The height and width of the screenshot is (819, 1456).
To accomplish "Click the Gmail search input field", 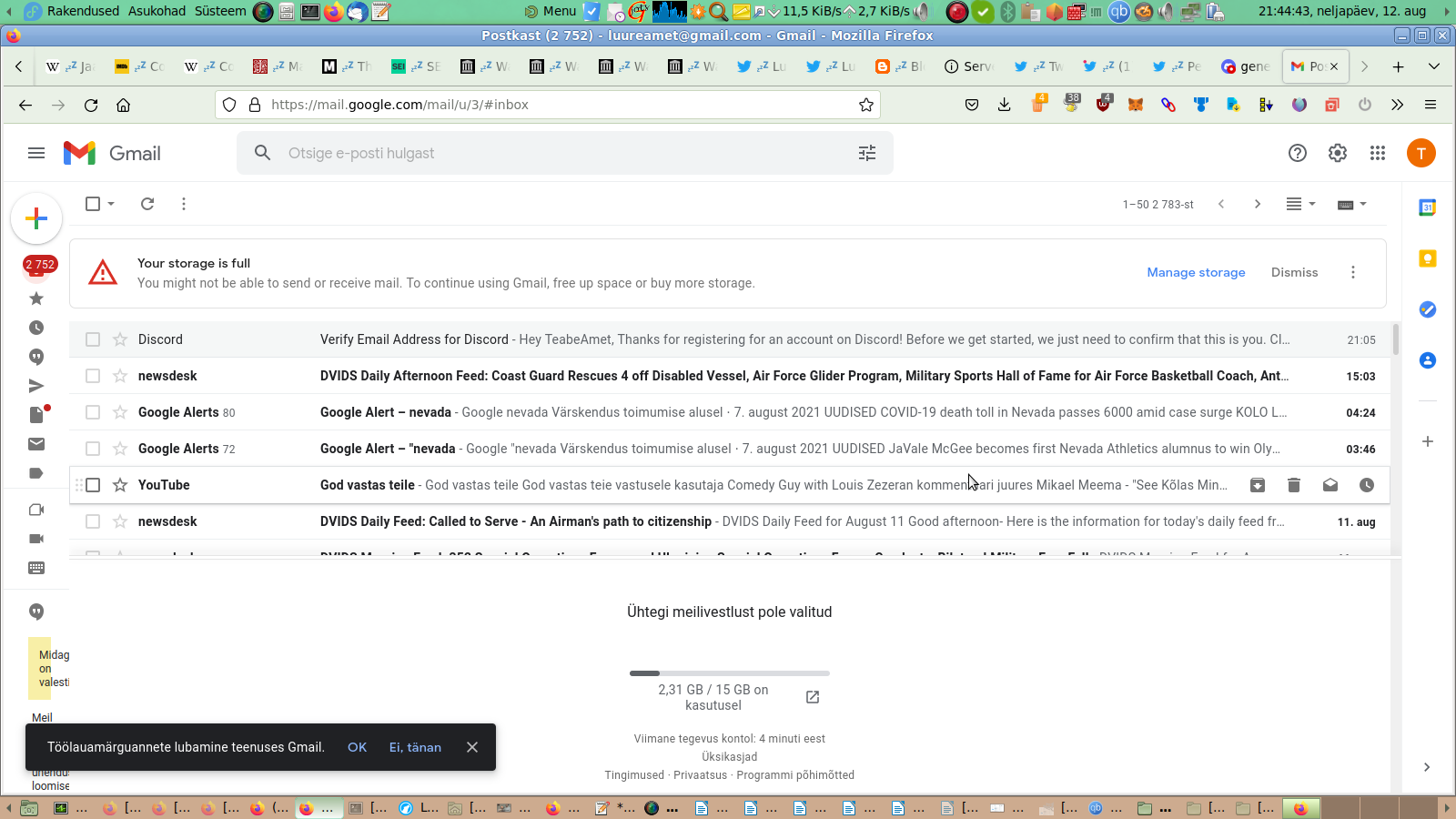I will pos(565,153).
